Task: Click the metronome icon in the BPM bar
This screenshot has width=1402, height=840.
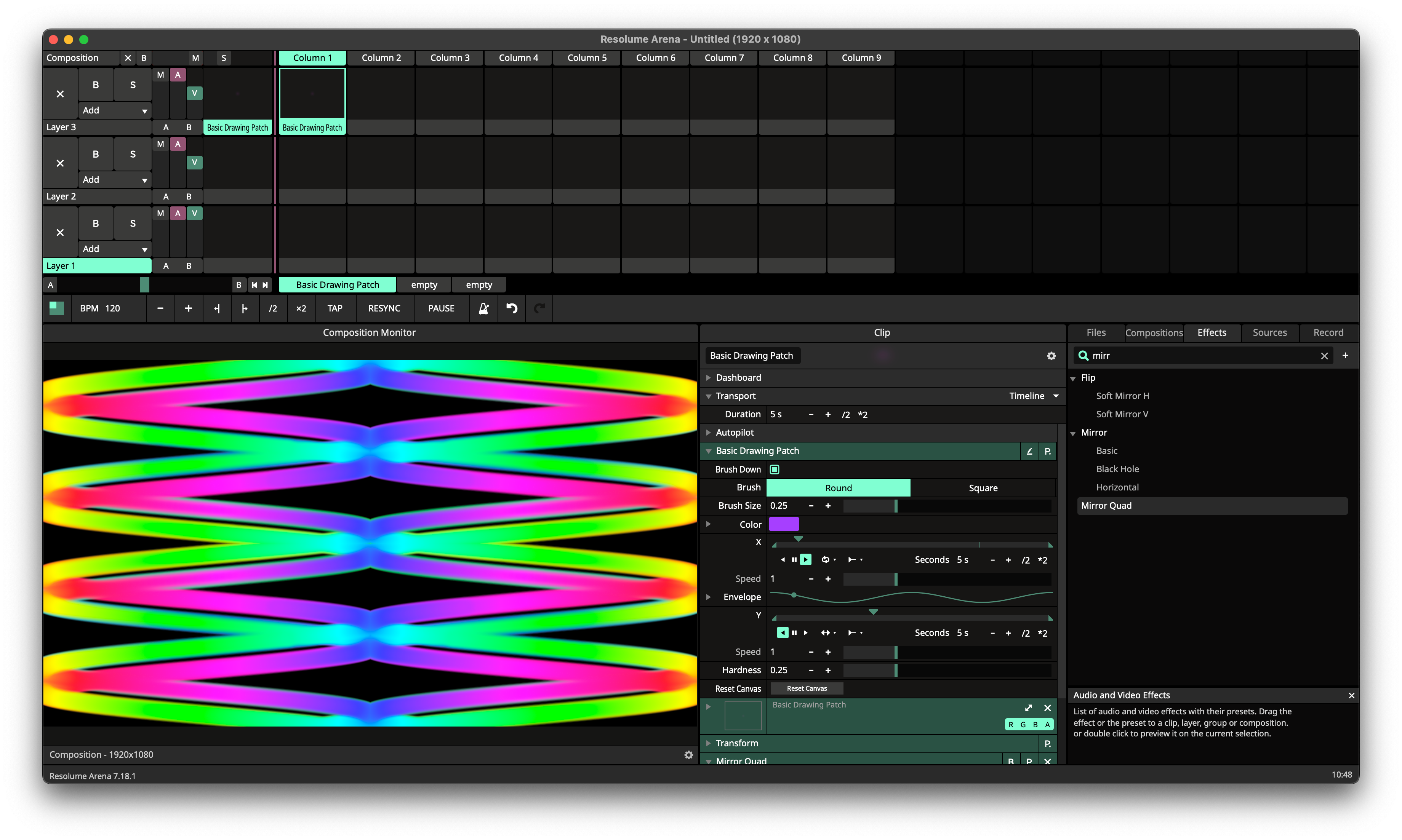Action: (483, 308)
